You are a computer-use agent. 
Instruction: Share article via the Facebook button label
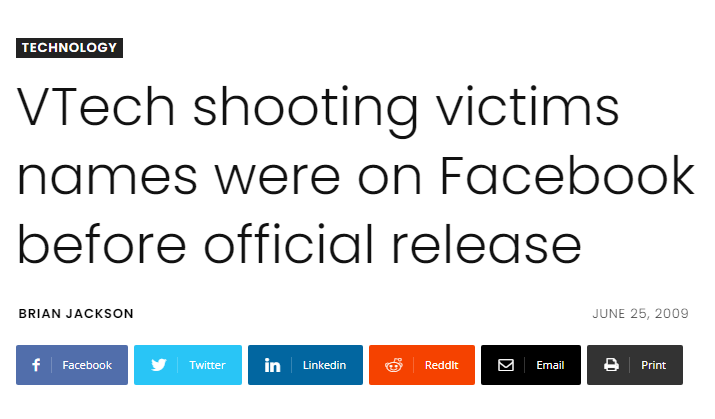(87, 365)
